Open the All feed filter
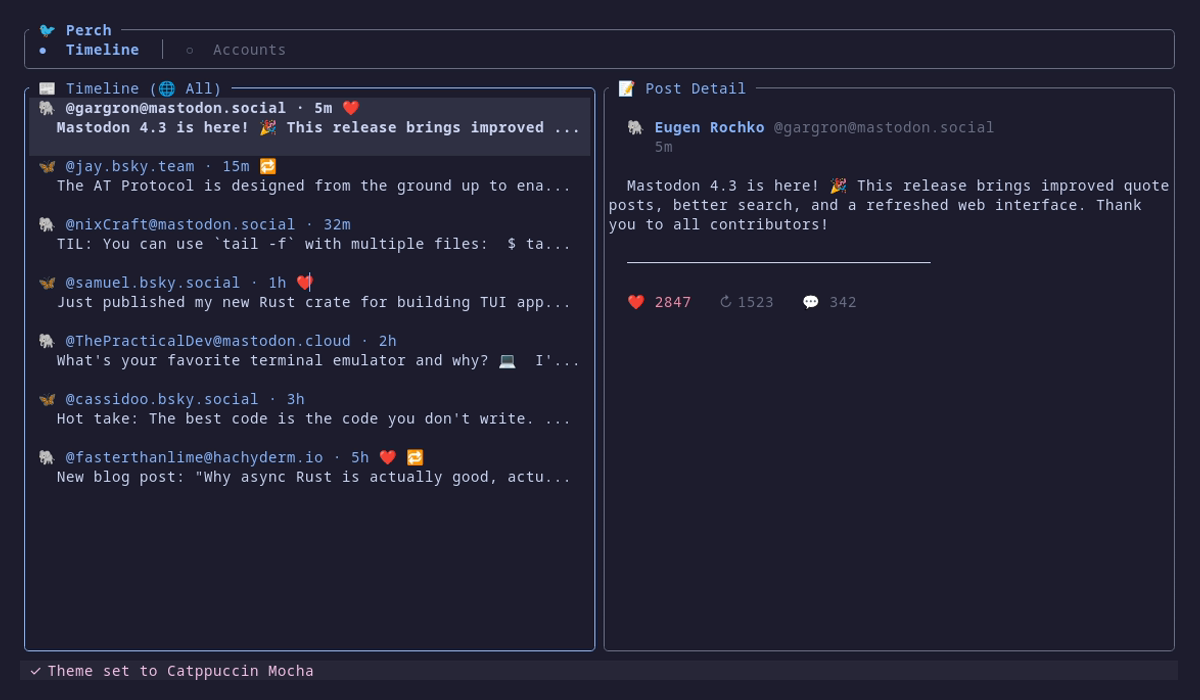1200x700 pixels. click(x=199, y=88)
